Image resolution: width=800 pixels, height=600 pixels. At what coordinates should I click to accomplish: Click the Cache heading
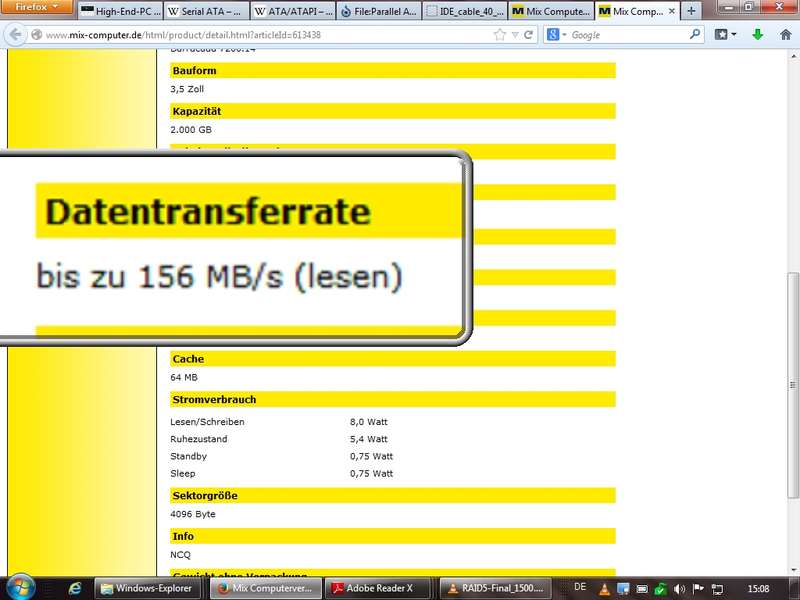[188, 359]
